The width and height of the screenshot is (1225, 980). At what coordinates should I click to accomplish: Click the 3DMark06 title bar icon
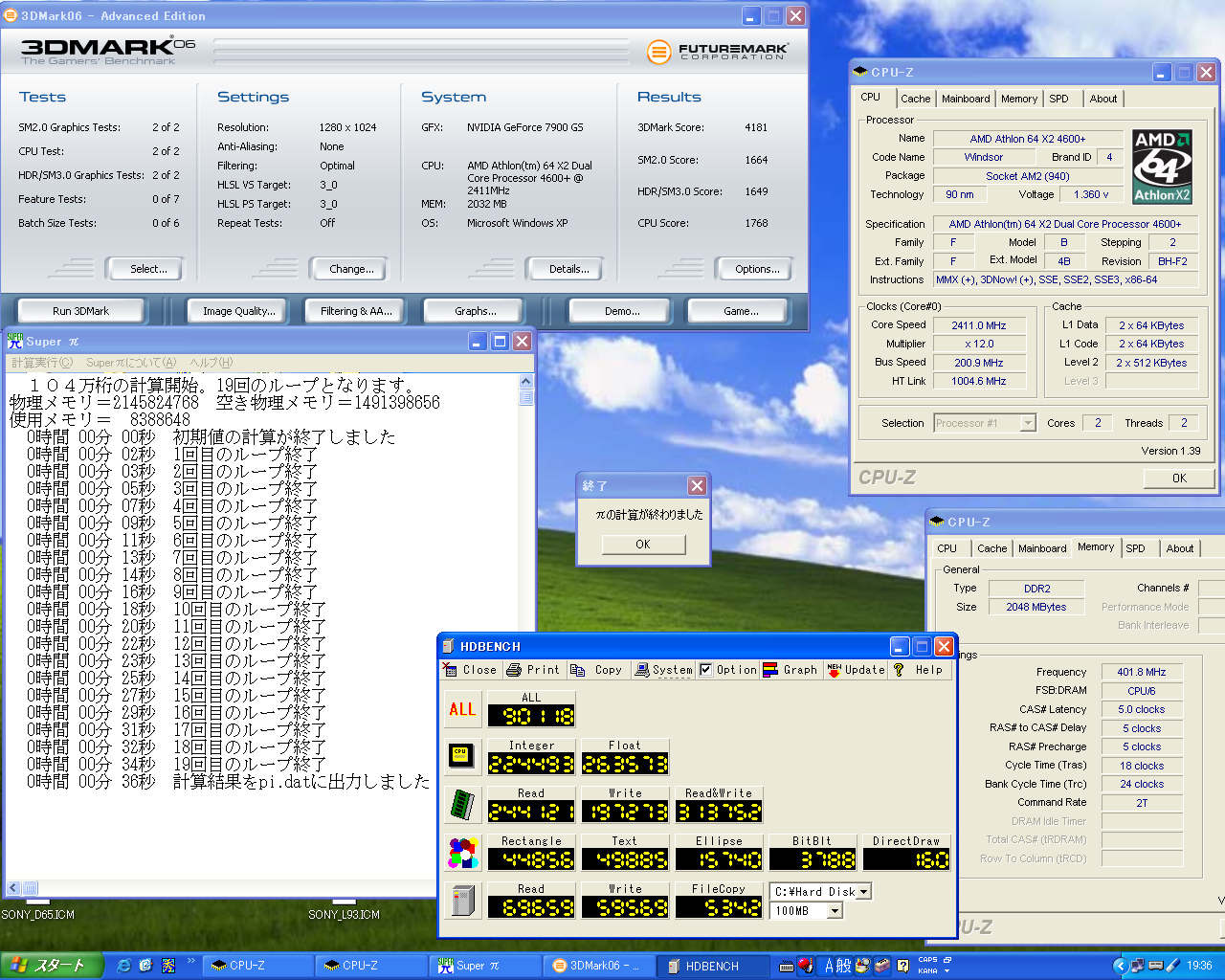coord(11,15)
